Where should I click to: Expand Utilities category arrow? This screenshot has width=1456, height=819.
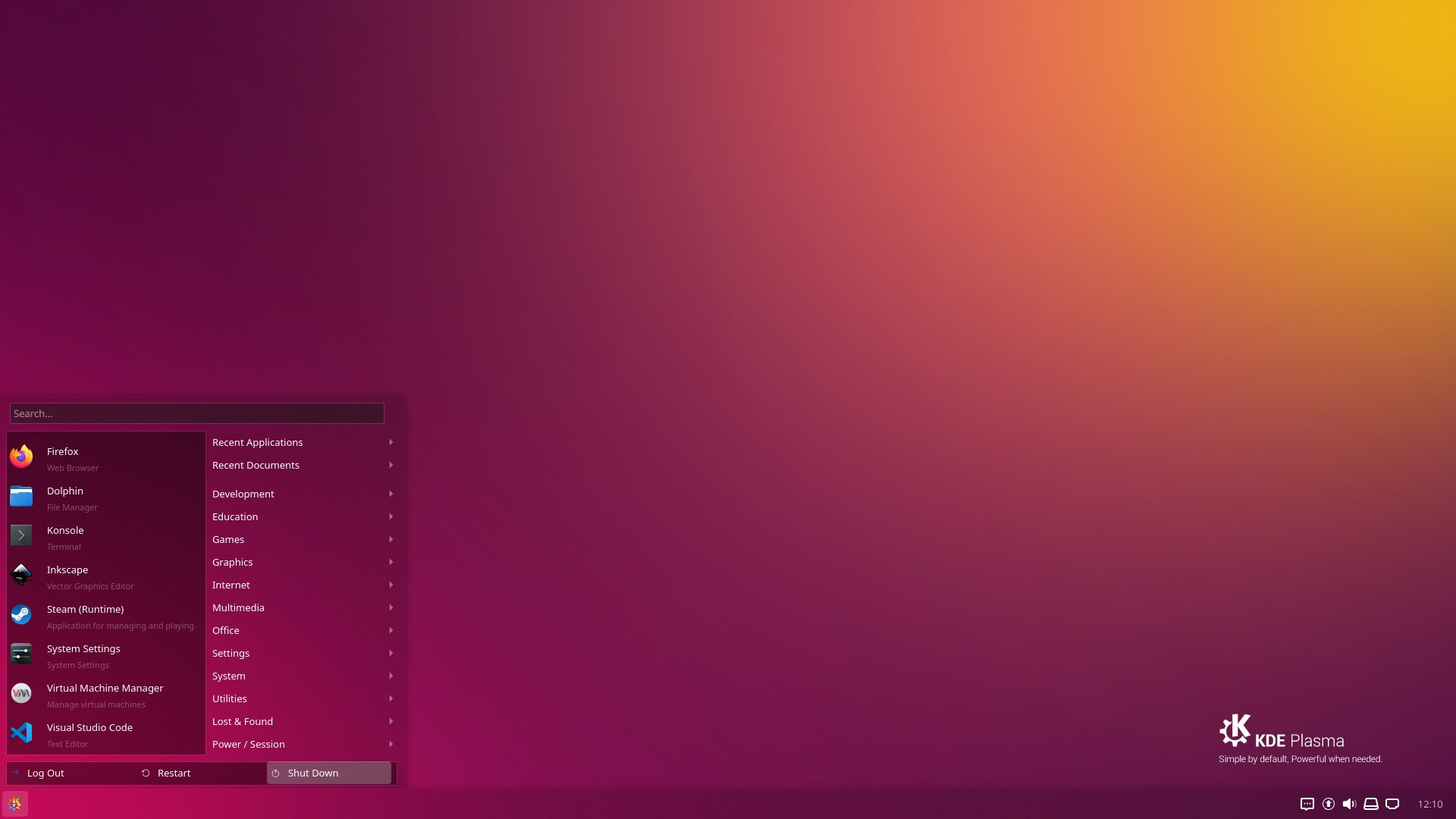click(391, 698)
